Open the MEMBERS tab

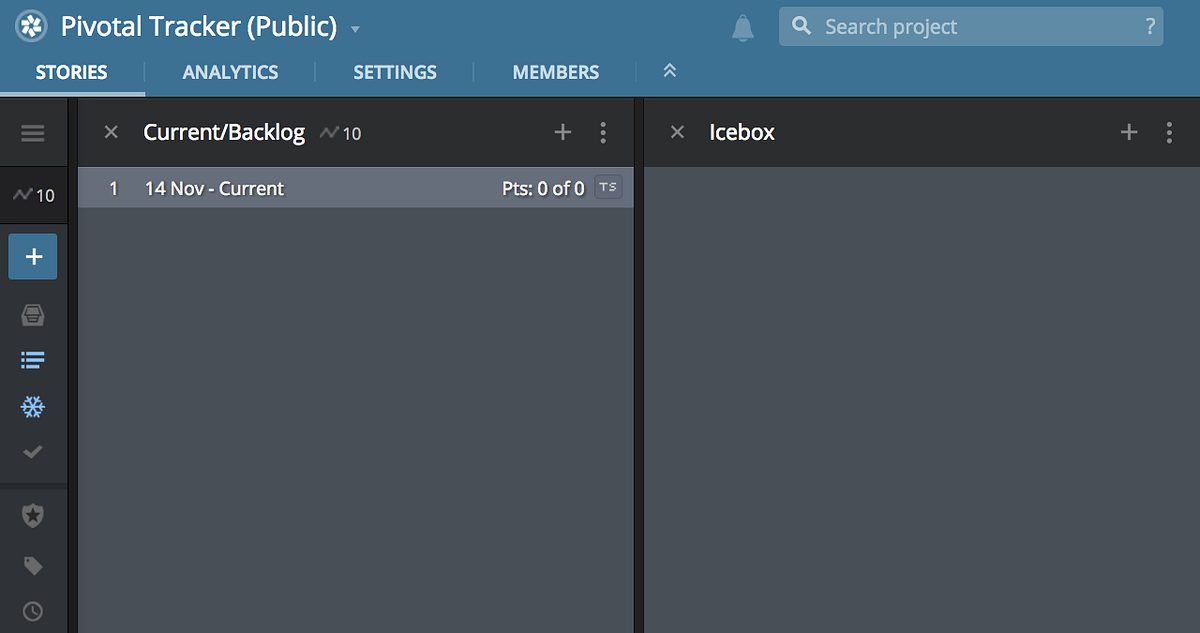(x=555, y=71)
